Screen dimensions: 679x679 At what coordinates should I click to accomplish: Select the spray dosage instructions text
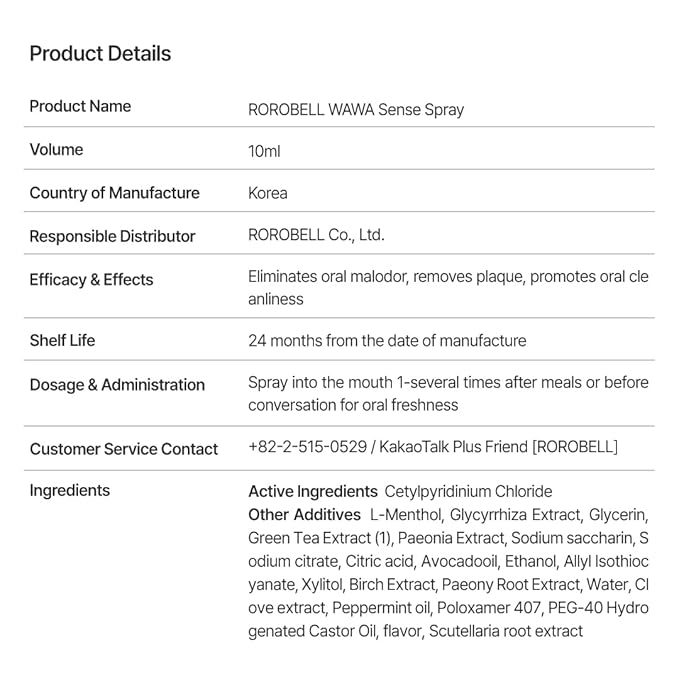click(448, 393)
